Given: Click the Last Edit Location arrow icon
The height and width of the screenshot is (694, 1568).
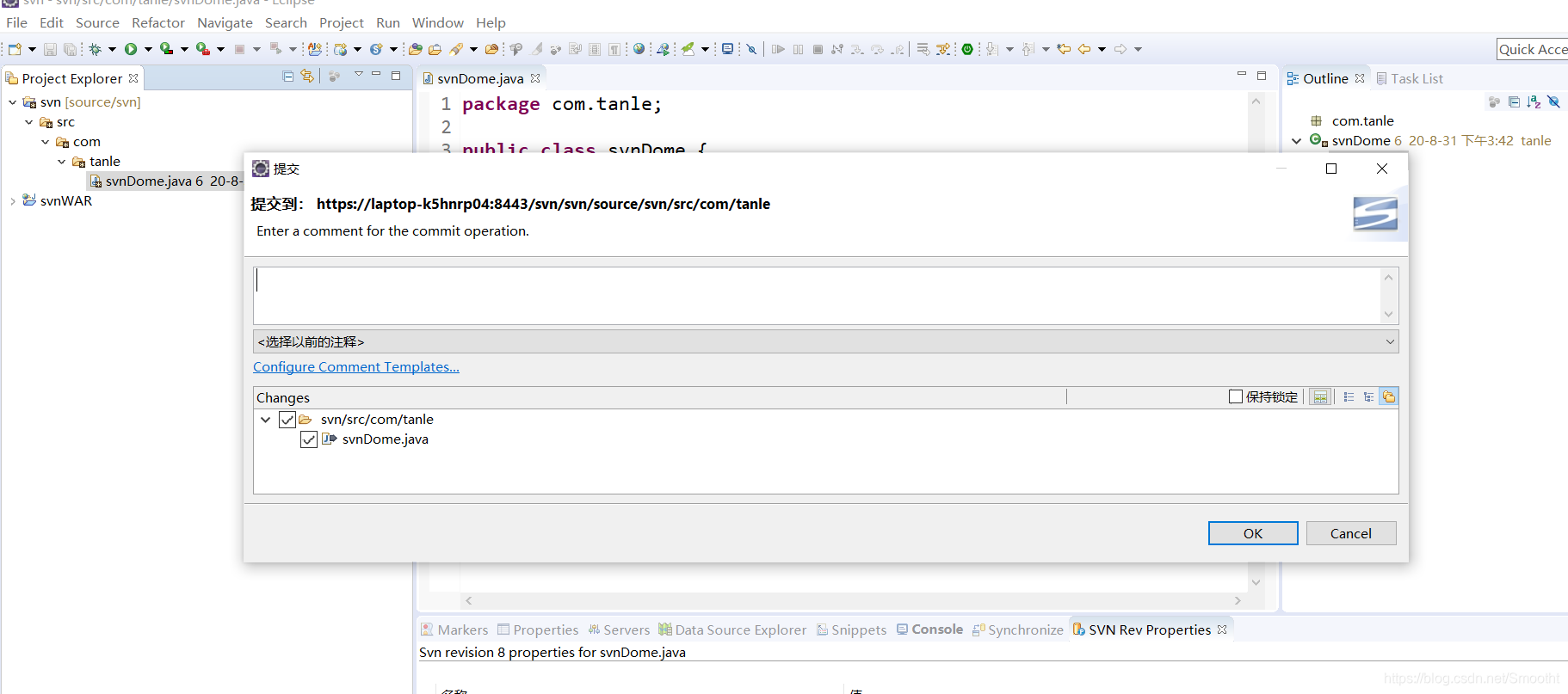Looking at the screenshot, I should coord(1065,49).
